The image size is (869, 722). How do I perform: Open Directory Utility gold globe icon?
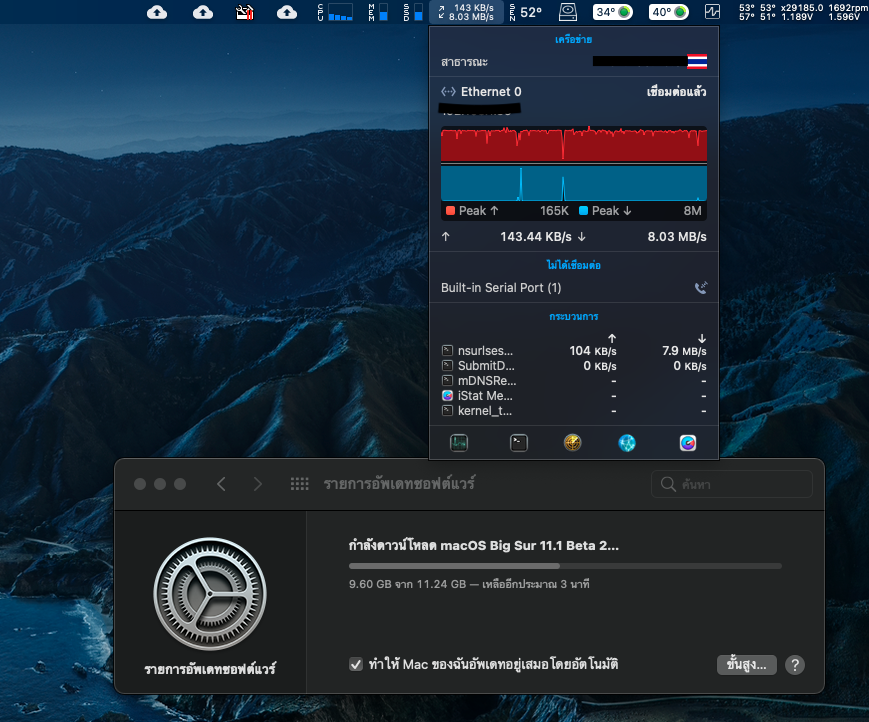click(572, 443)
